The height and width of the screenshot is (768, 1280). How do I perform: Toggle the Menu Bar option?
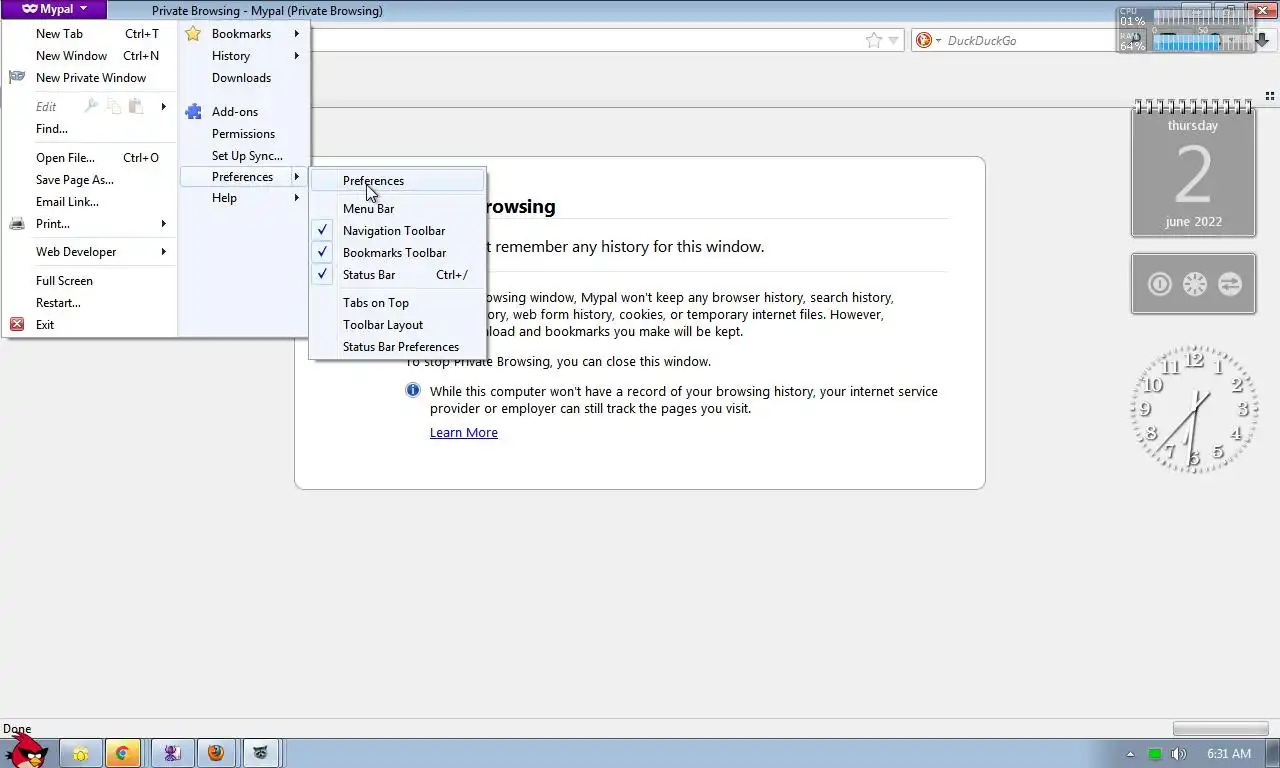point(398,209)
